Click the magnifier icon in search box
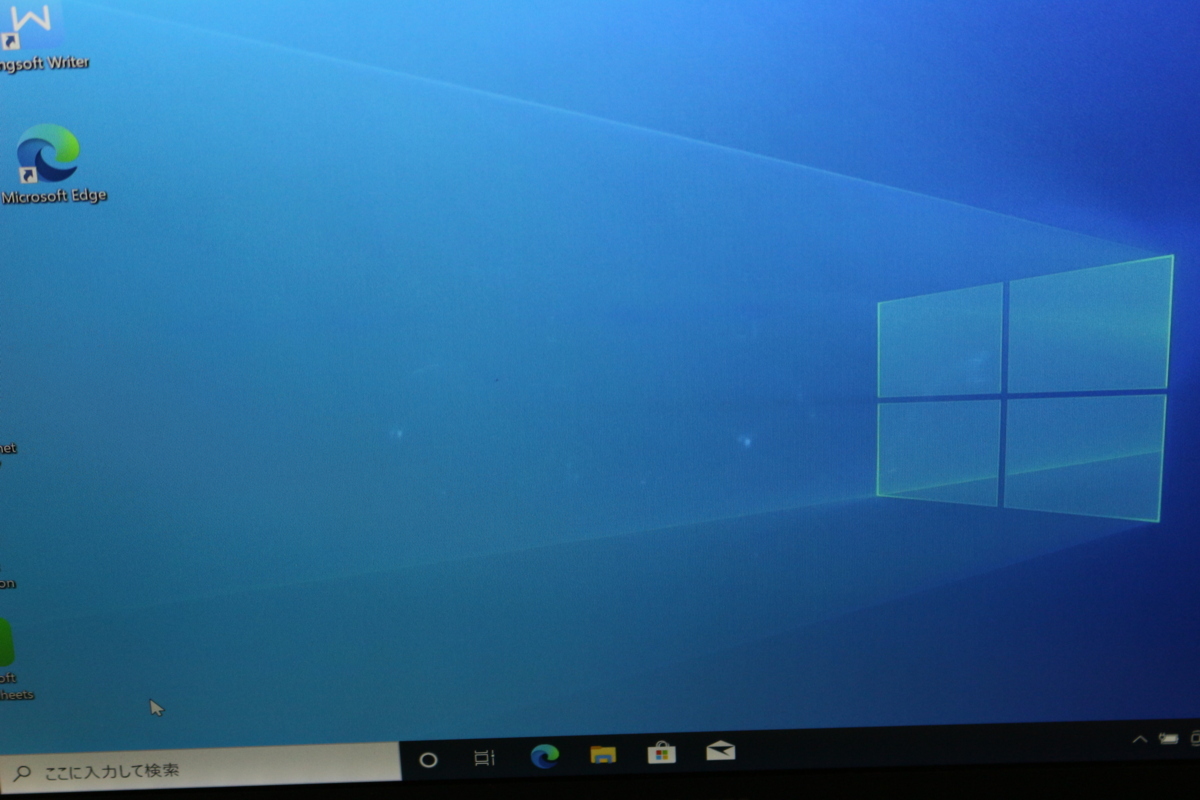Image resolution: width=1200 pixels, height=800 pixels. click(20, 772)
